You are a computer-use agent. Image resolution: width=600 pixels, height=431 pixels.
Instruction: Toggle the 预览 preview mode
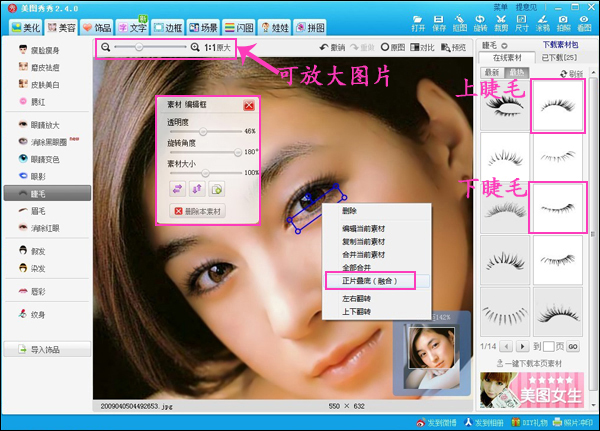click(457, 47)
